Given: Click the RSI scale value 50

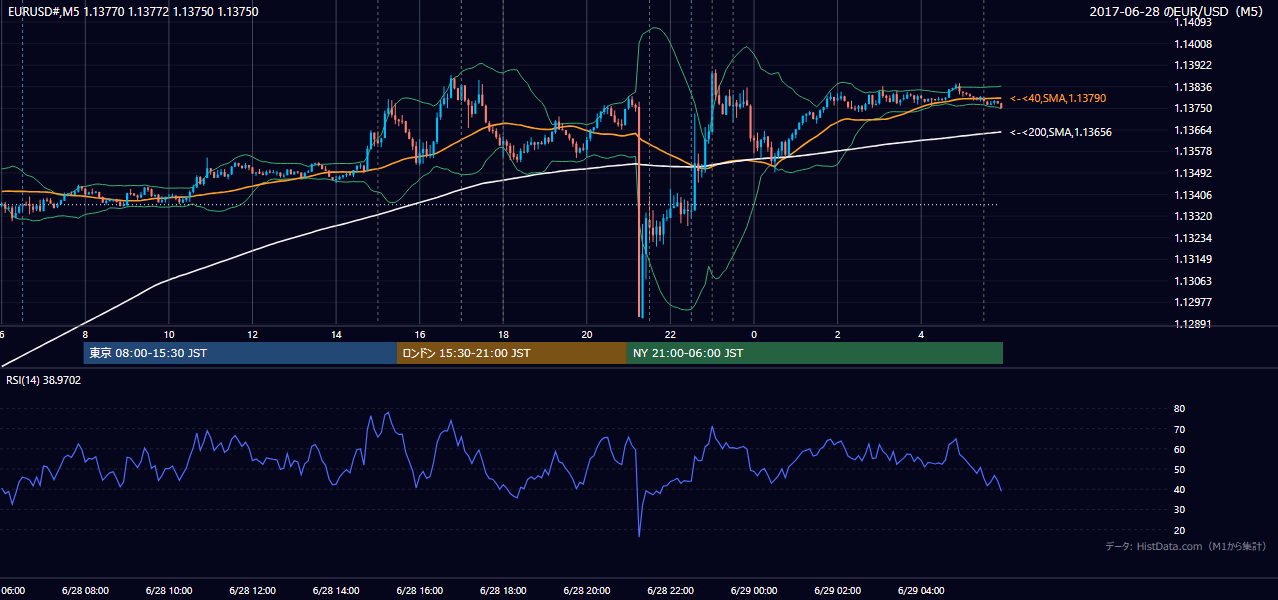Looking at the screenshot, I should [1179, 469].
